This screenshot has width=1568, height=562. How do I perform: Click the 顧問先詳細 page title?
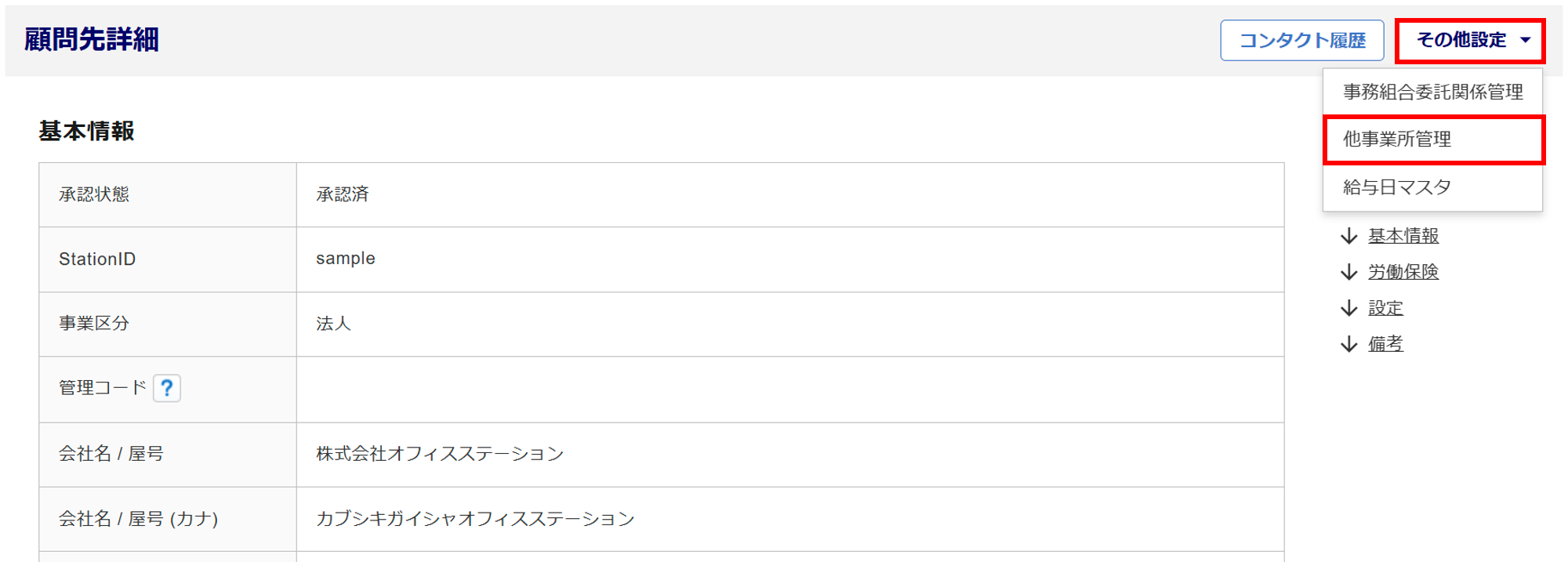(92, 39)
